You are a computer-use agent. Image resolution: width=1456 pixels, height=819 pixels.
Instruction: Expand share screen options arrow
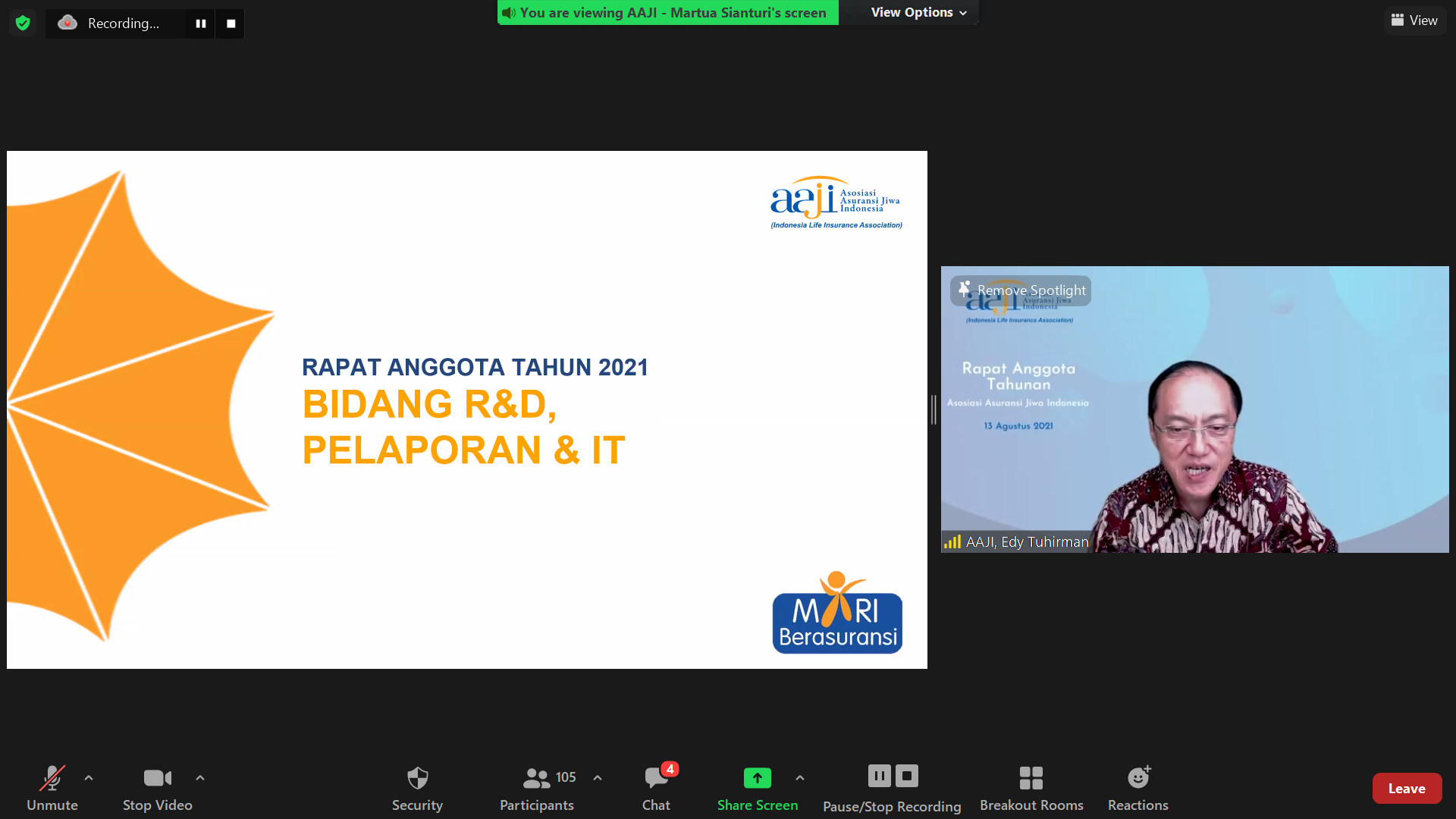tap(800, 777)
